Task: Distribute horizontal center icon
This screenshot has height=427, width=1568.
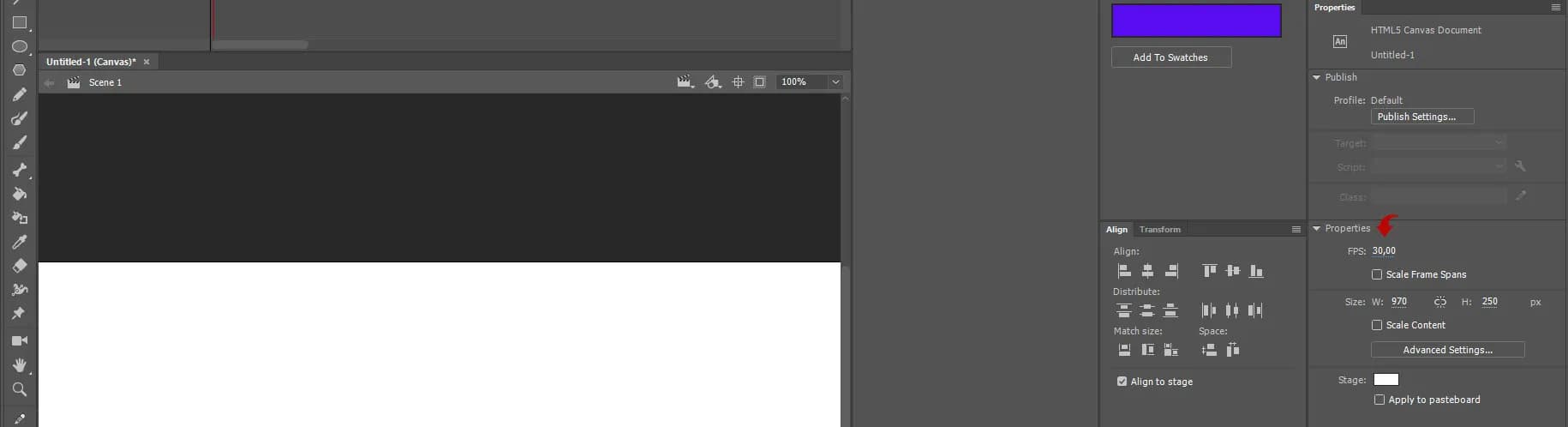Action: point(1232,310)
